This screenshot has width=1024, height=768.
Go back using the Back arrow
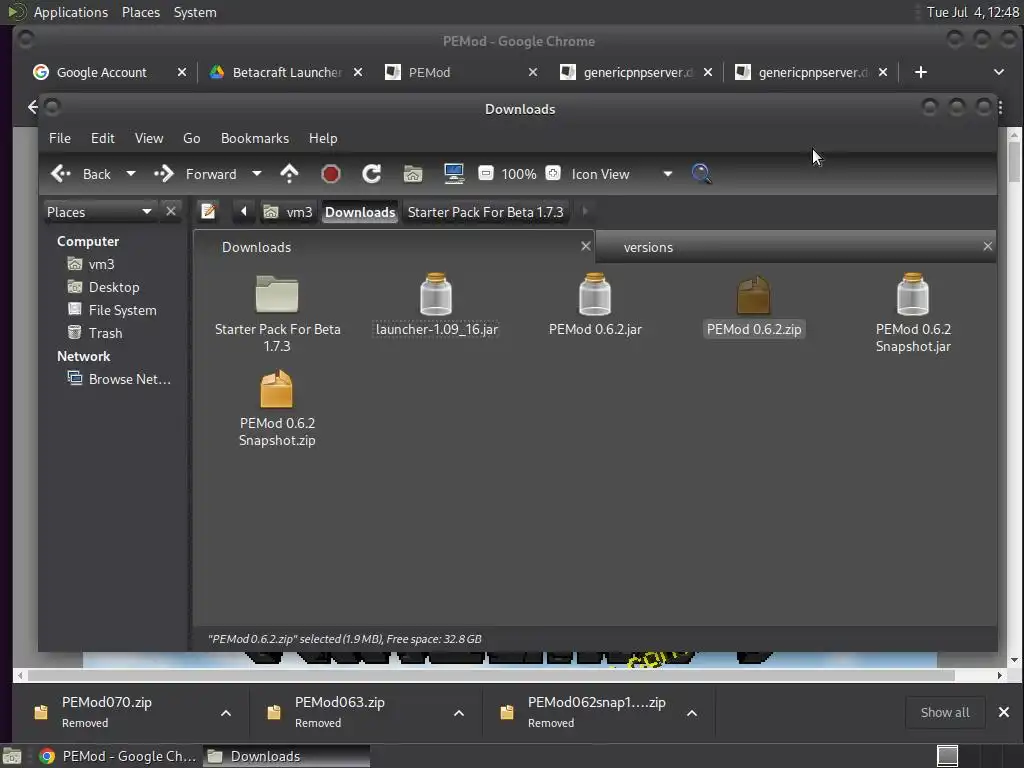(80, 174)
